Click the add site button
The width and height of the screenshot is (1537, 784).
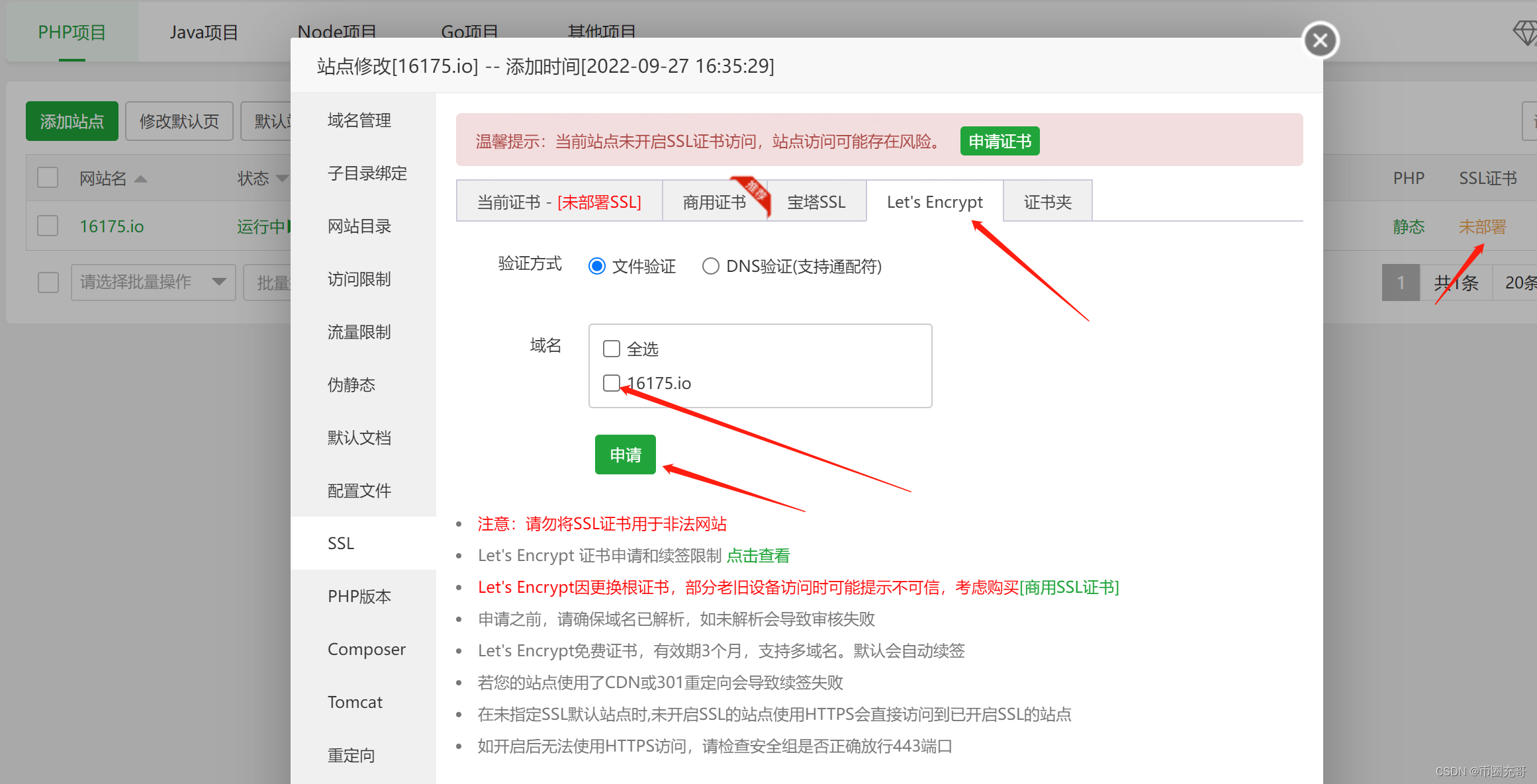tap(72, 121)
